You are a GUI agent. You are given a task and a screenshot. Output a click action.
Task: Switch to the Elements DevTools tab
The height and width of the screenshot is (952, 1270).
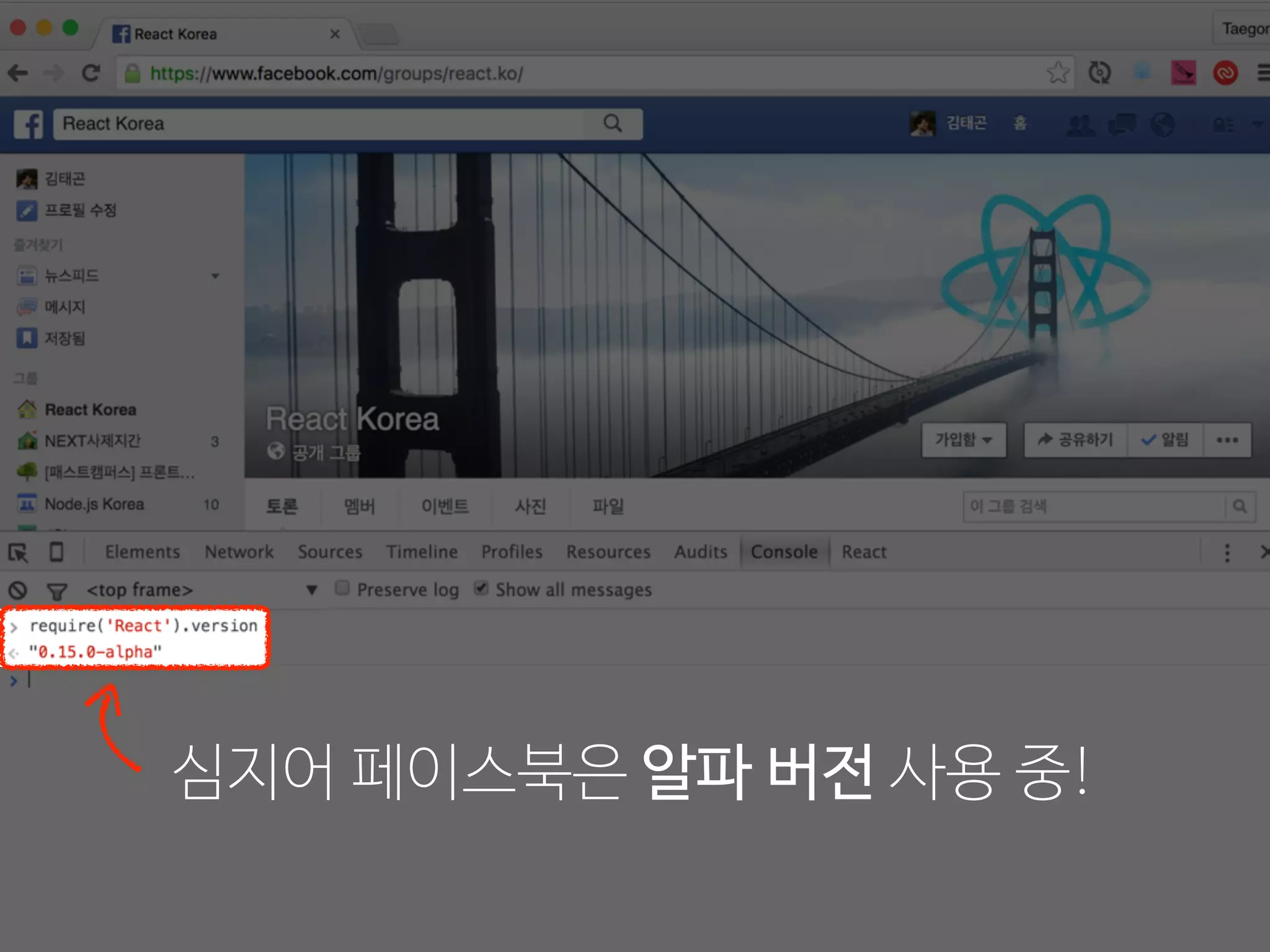point(143,552)
